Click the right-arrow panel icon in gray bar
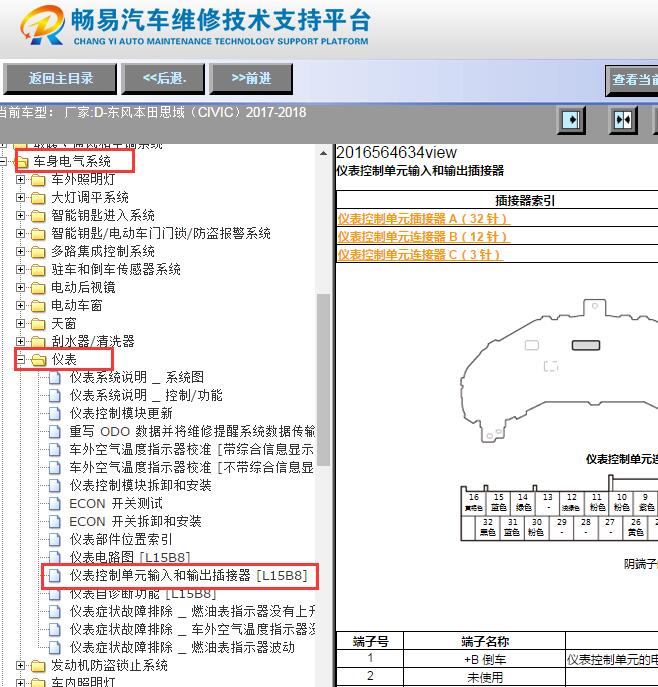This screenshot has width=658, height=687. click(x=571, y=120)
